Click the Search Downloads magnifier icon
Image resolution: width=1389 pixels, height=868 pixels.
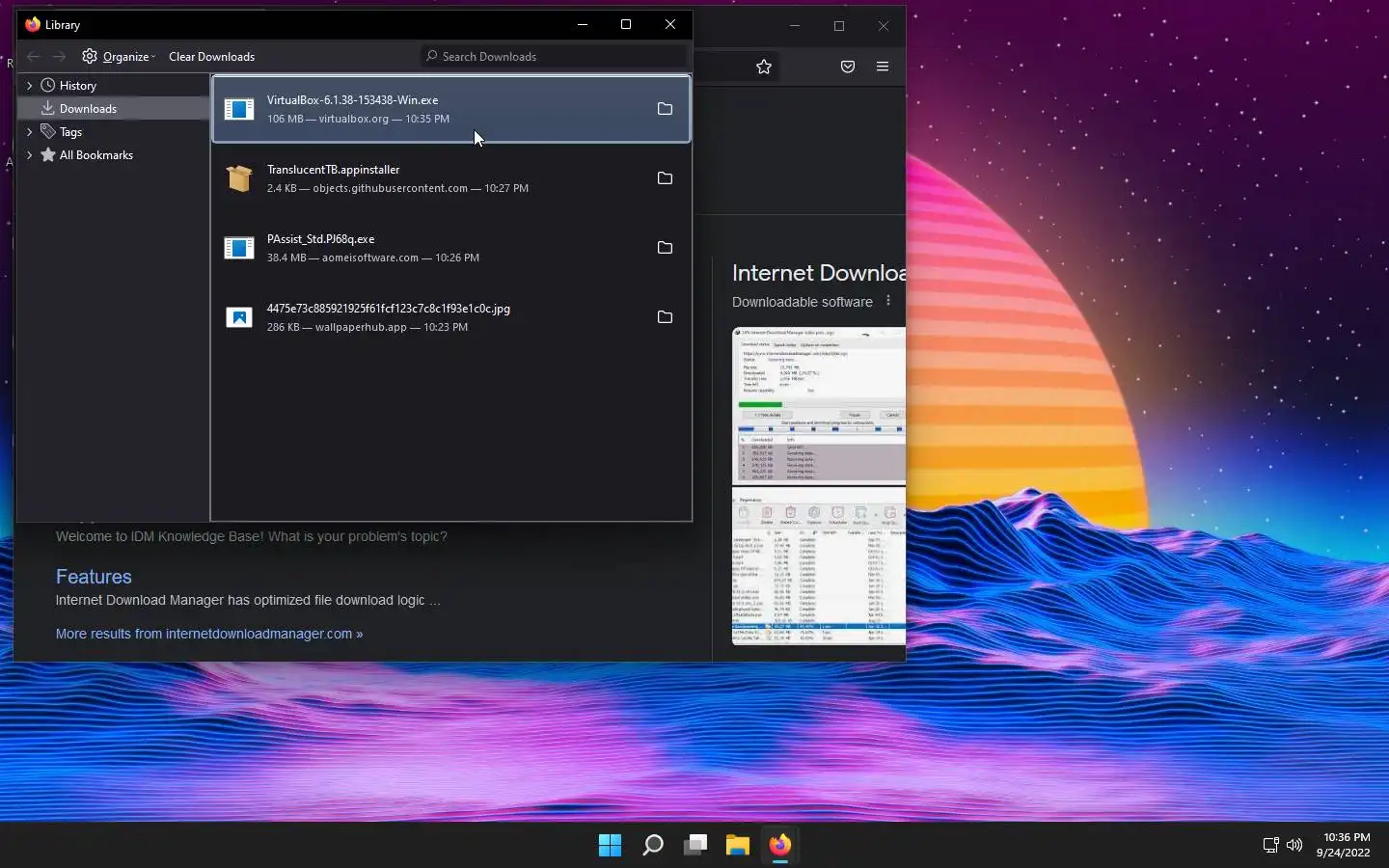pyautogui.click(x=432, y=56)
